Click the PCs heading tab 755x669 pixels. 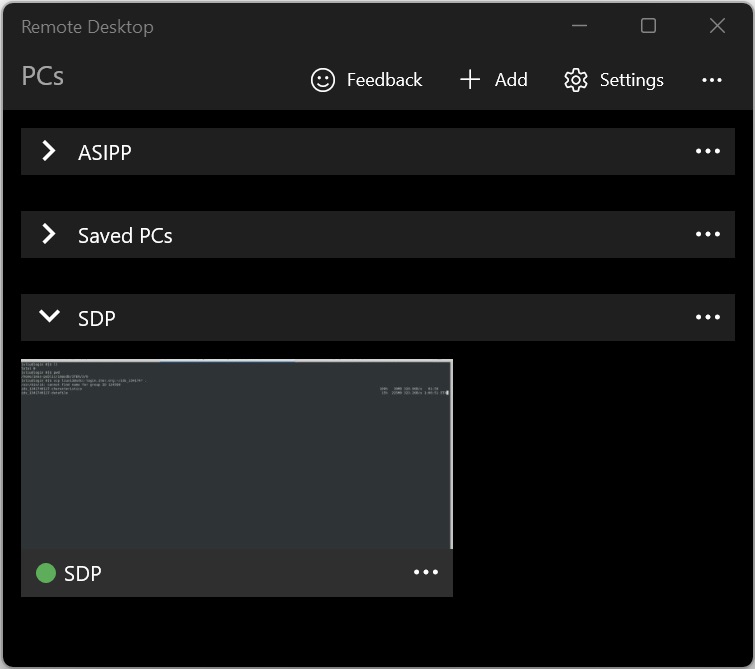point(42,76)
